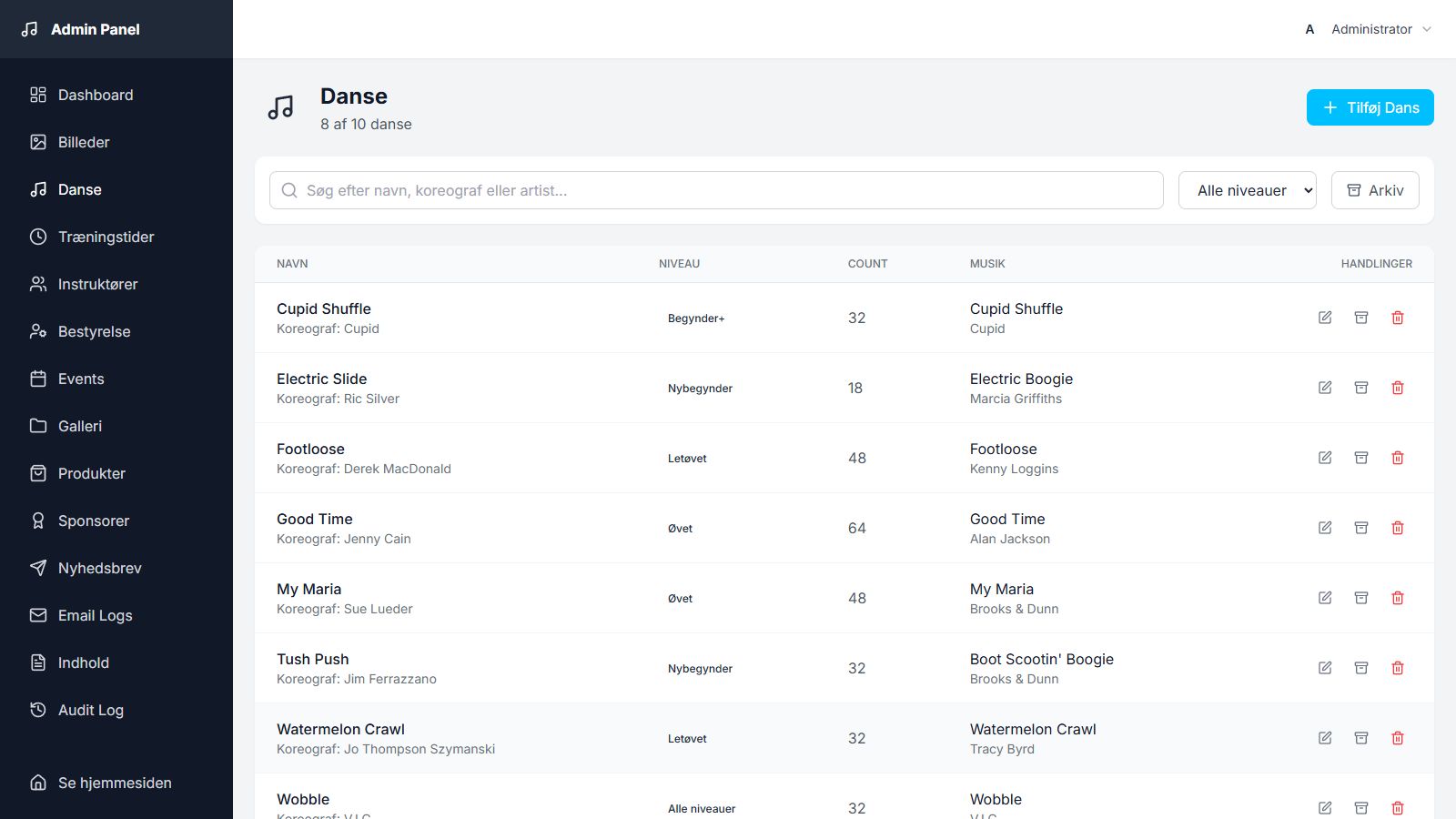Delete the Good Time dance
The image size is (1456, 819).
(x=1398, y=528)
